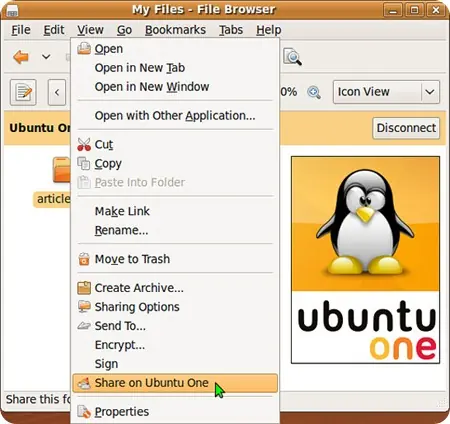Image resolution: width=450 pixels, height=424 pixels.
Task: Click the Copy icon in context menu
Action: point(84,163)
